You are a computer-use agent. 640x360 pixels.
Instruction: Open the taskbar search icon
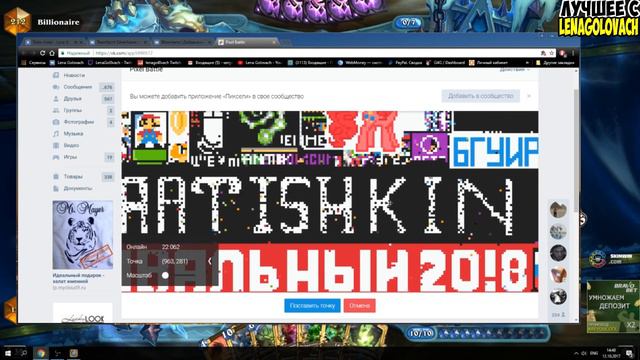[x=24, y=353]
